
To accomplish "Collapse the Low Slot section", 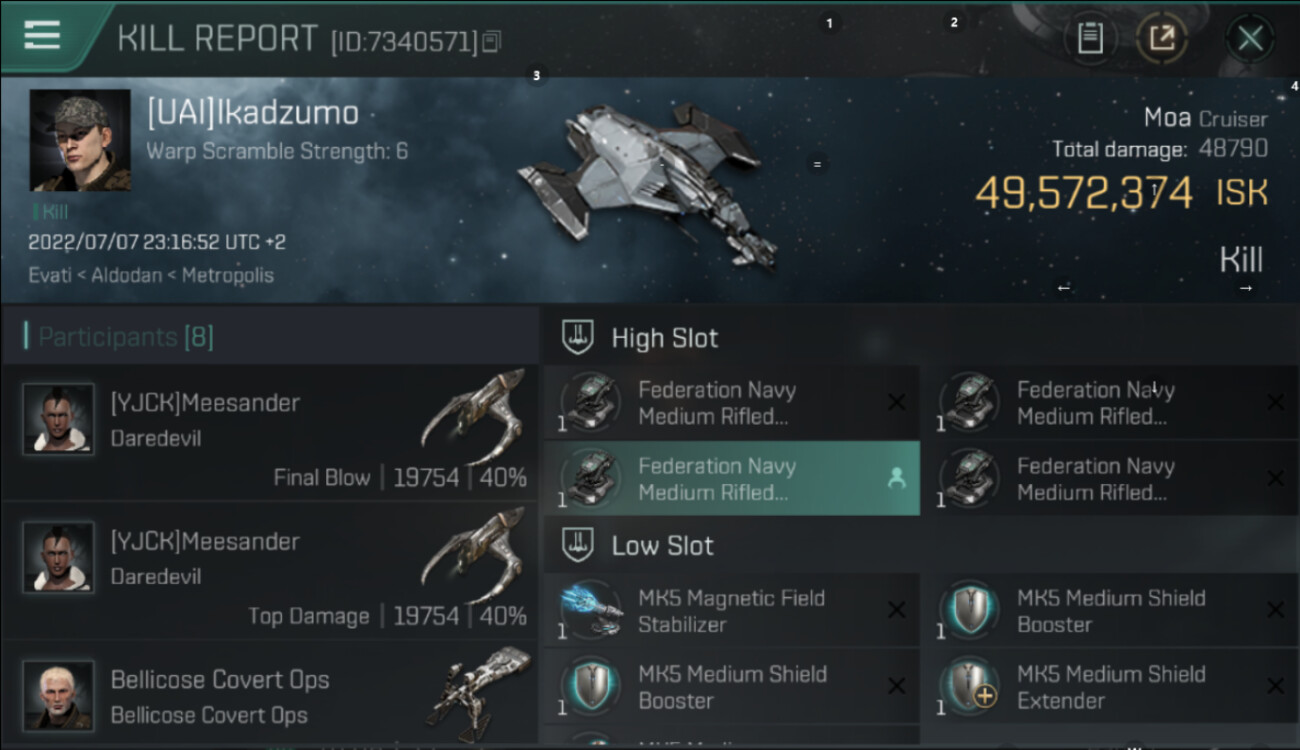I will pos(578,546).
